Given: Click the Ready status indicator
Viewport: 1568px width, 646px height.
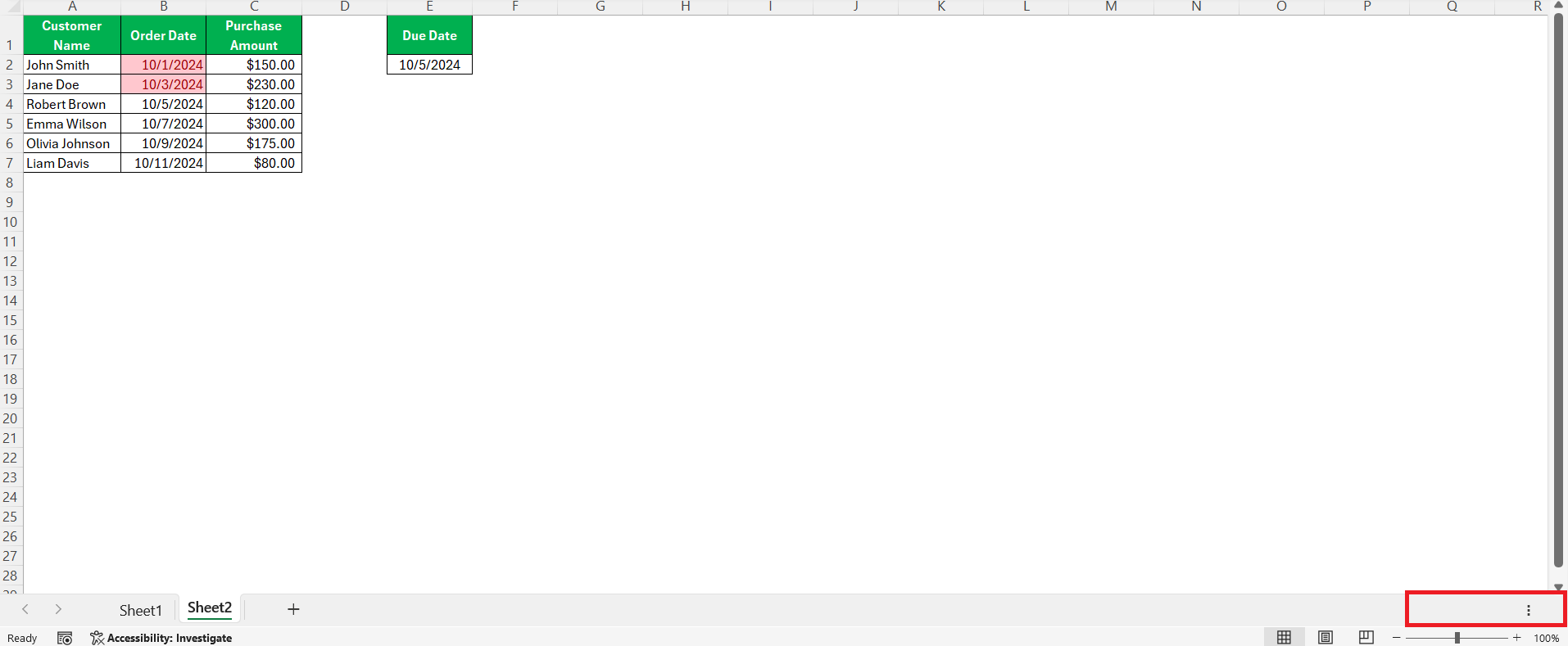Looking at the screenshot, I should 22,638.
